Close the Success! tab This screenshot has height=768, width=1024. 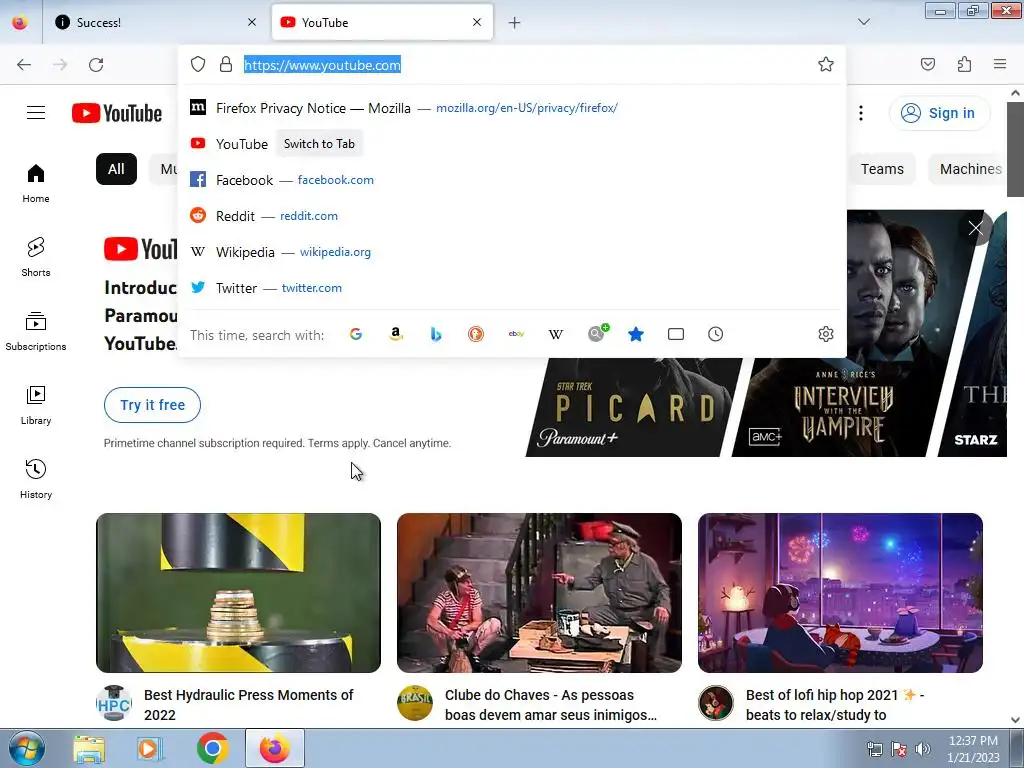coord(252,22)
